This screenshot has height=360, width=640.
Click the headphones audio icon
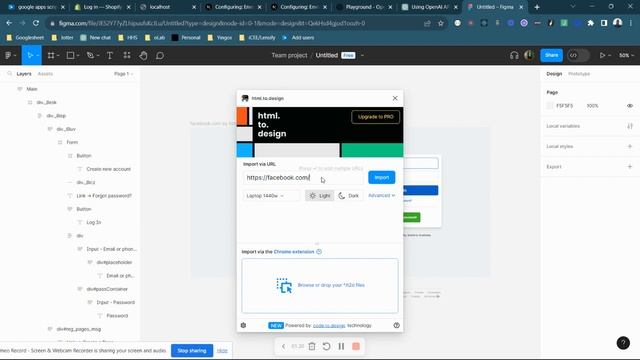pyautogui.click(x=514, y=55)
